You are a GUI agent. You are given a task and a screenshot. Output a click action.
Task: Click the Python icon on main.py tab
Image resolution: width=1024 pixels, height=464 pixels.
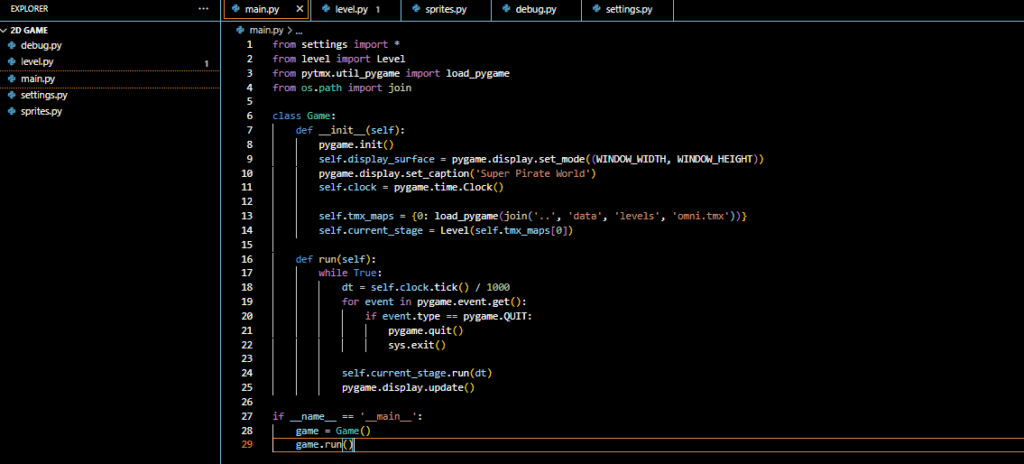235,9
